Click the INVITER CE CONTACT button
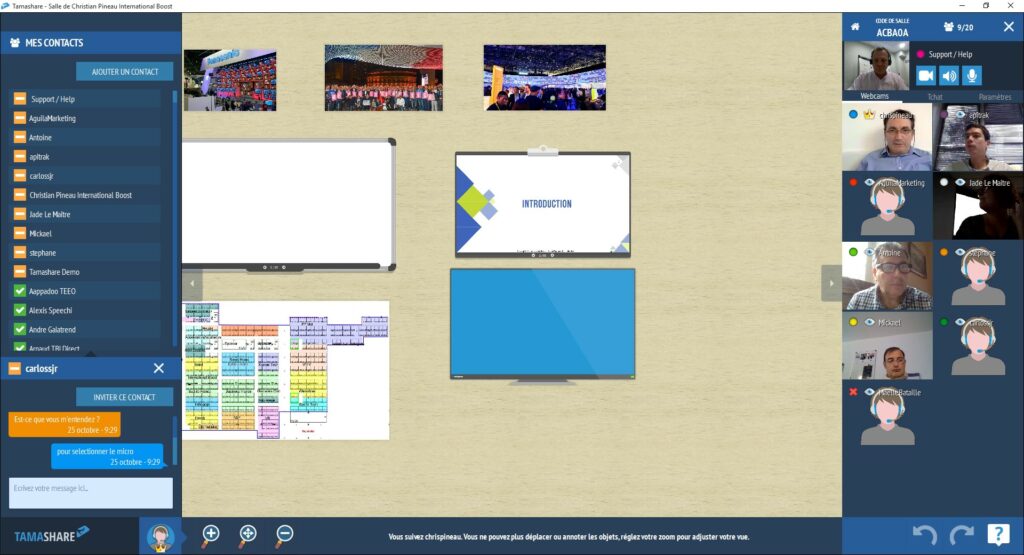1024x555 pixels. click(x=124, y=397)
